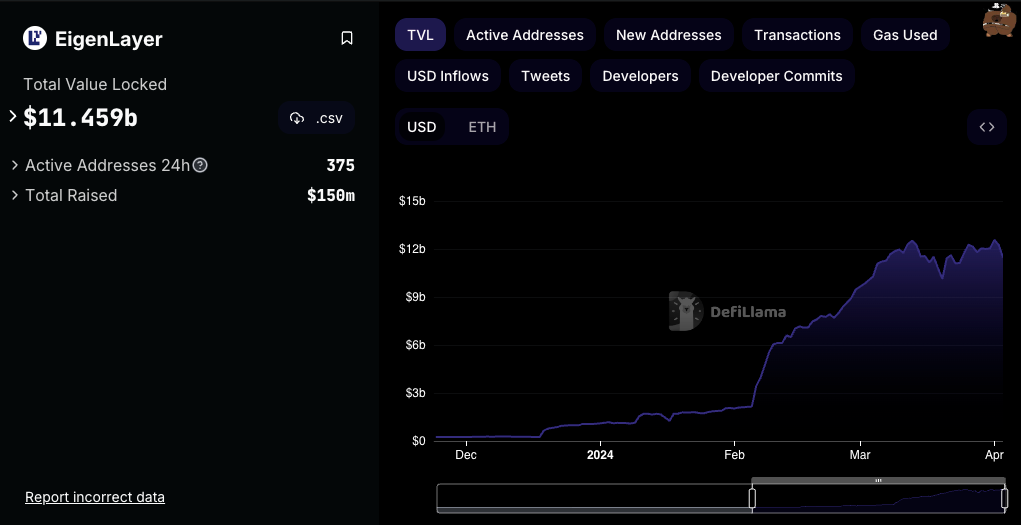The width and height of the screenshot is (1021, 525).
Task: Click the cowboy llama avatar icon
Action: coord(998,20)
